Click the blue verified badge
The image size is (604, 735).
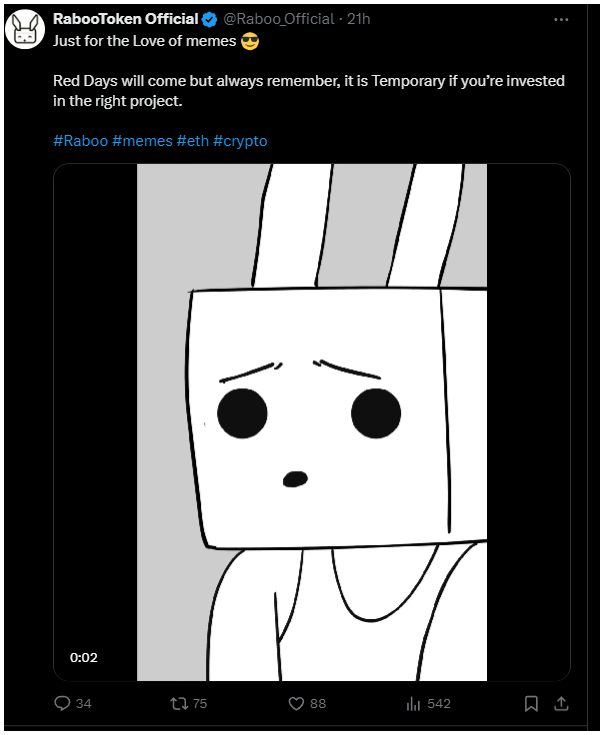point(209,19)
